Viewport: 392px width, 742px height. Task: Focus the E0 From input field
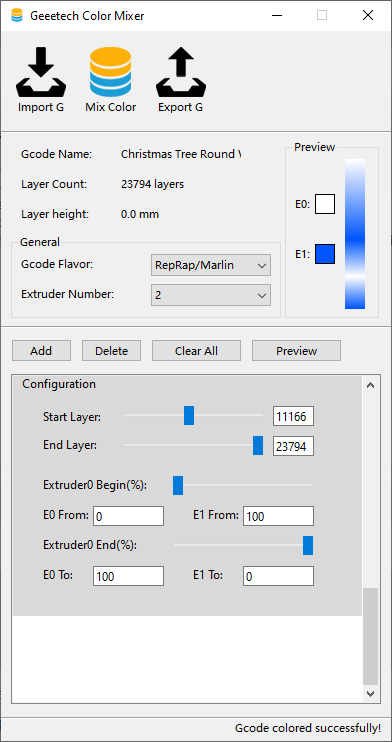pos(128,516)
